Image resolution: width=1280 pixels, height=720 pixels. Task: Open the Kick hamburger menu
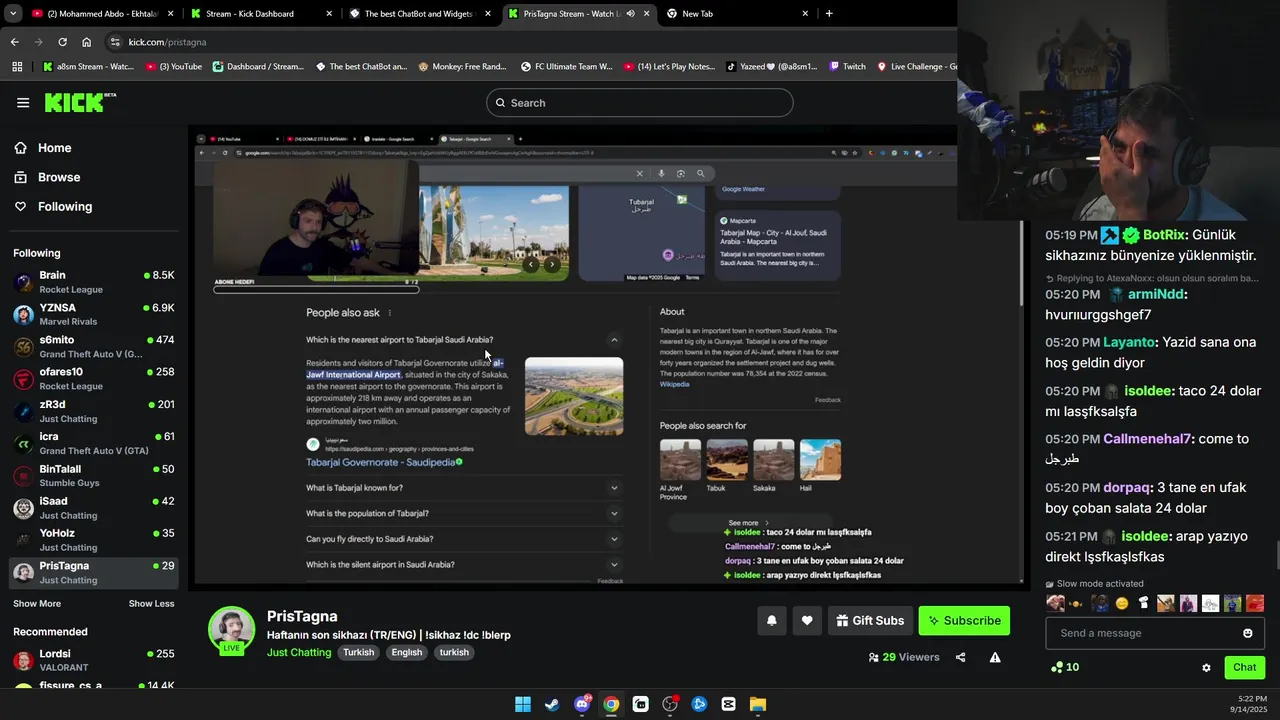23,103
